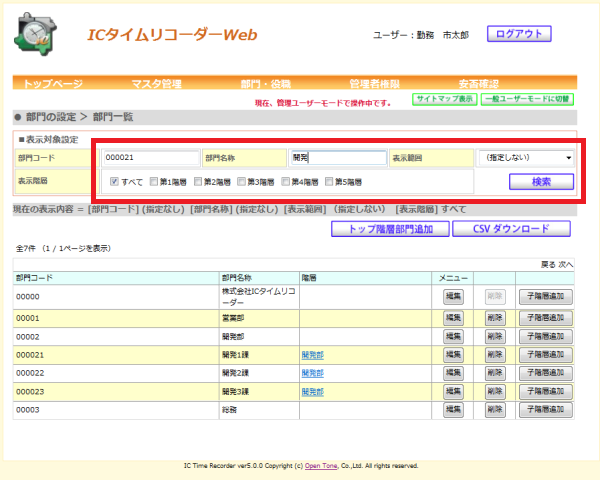The image size is (600, 480).
Task: Click トップ階層部門追加 button
Action: [390, 229]
